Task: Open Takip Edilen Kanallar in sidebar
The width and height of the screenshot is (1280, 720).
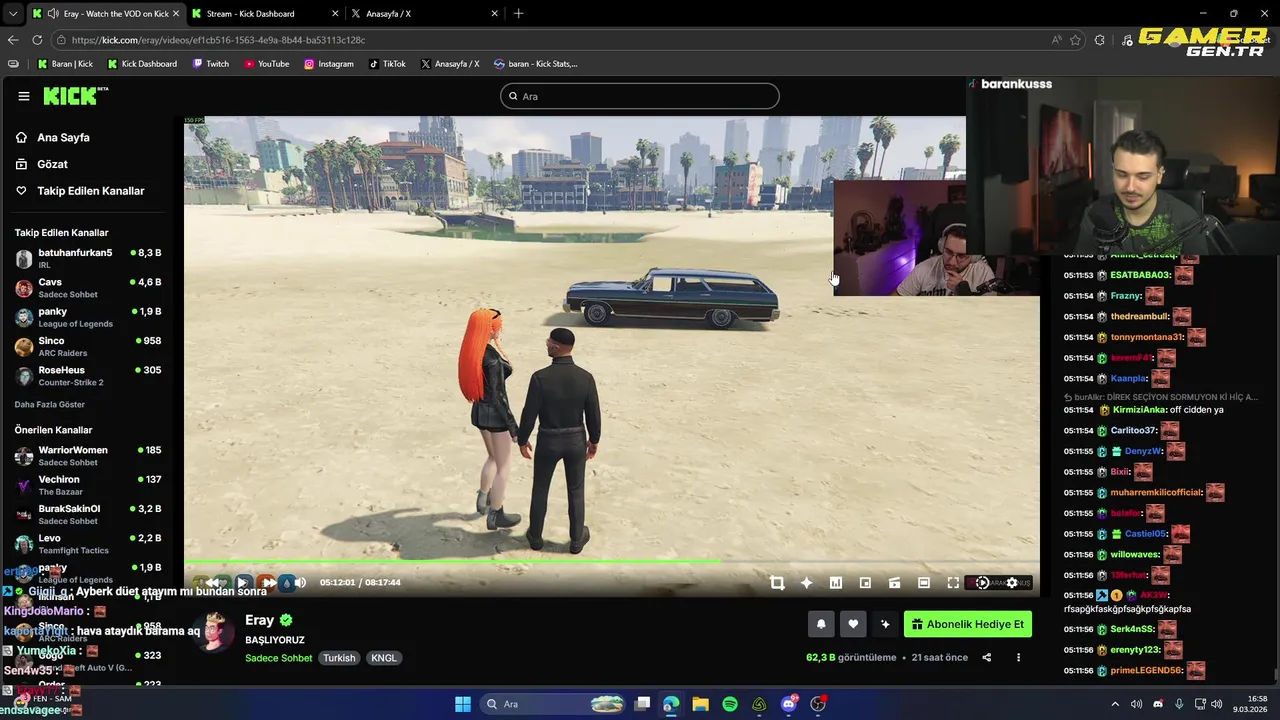Action: tap(90, 191)
